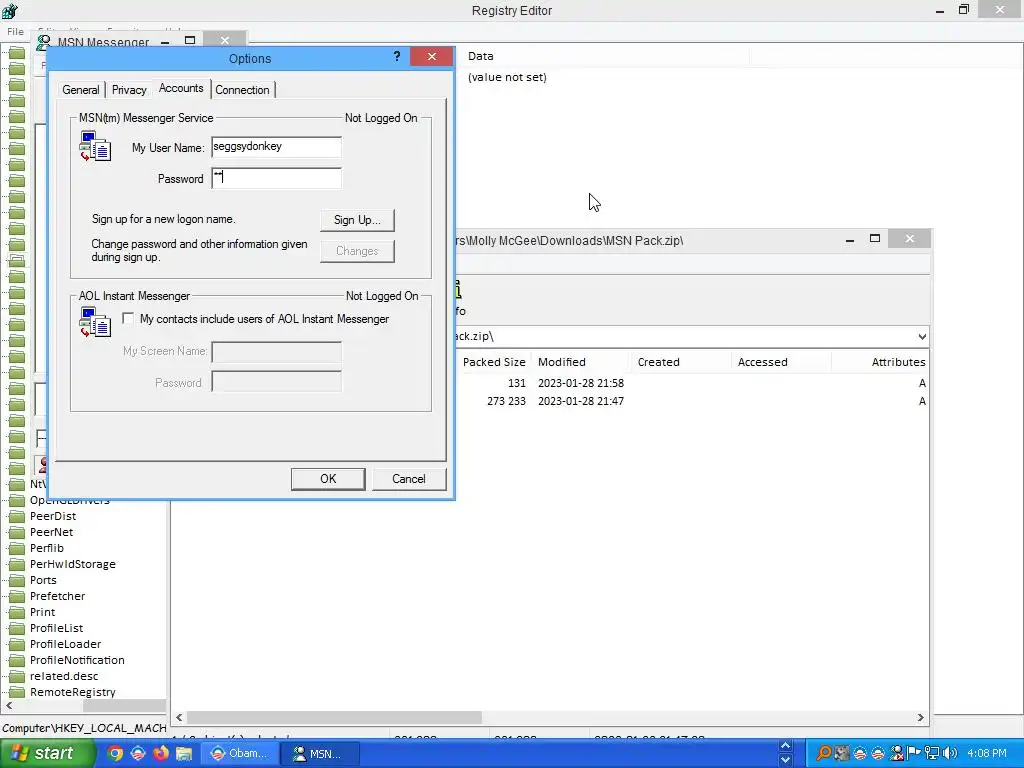Click the AOL My Screen Name field
Viewport: 1024px width, 768px height.
[x=276, y=351]
